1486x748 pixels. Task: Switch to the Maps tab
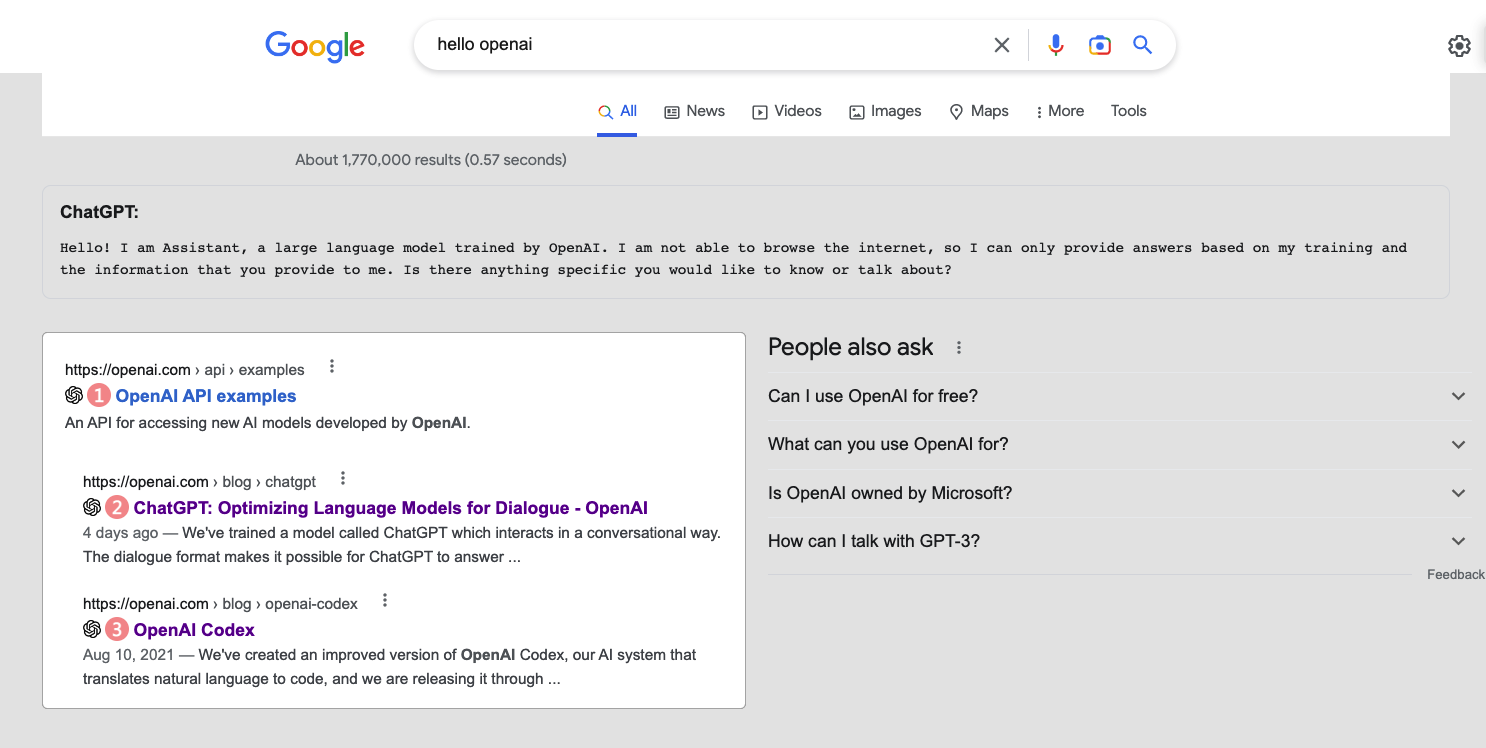click(x=979, y=111)
